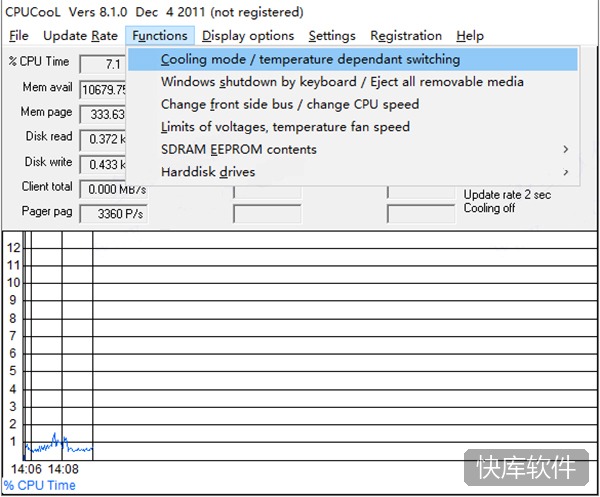
Task: Click the graph axis value 12
Action: (x=13, y=248)
